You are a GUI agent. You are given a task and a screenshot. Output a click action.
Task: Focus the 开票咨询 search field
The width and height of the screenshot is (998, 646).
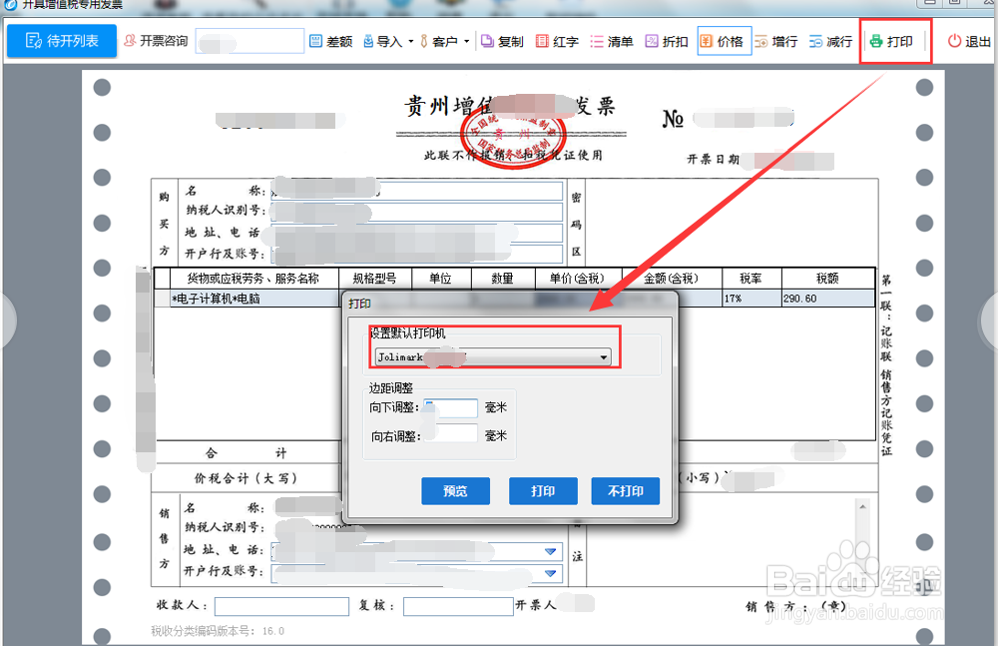pos(250,41)
